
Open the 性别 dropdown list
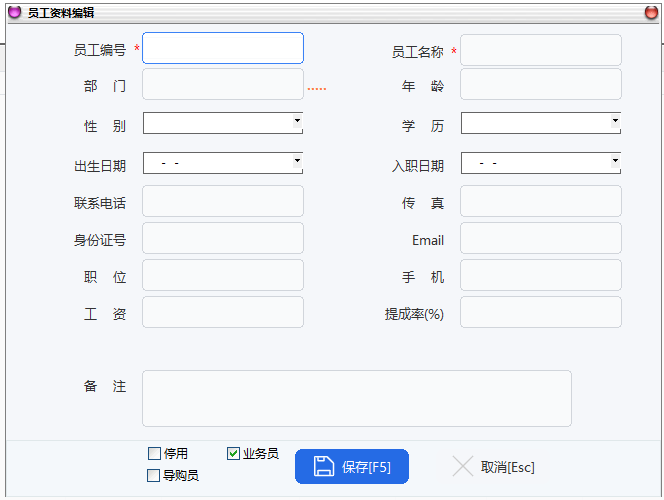(297, 122)
